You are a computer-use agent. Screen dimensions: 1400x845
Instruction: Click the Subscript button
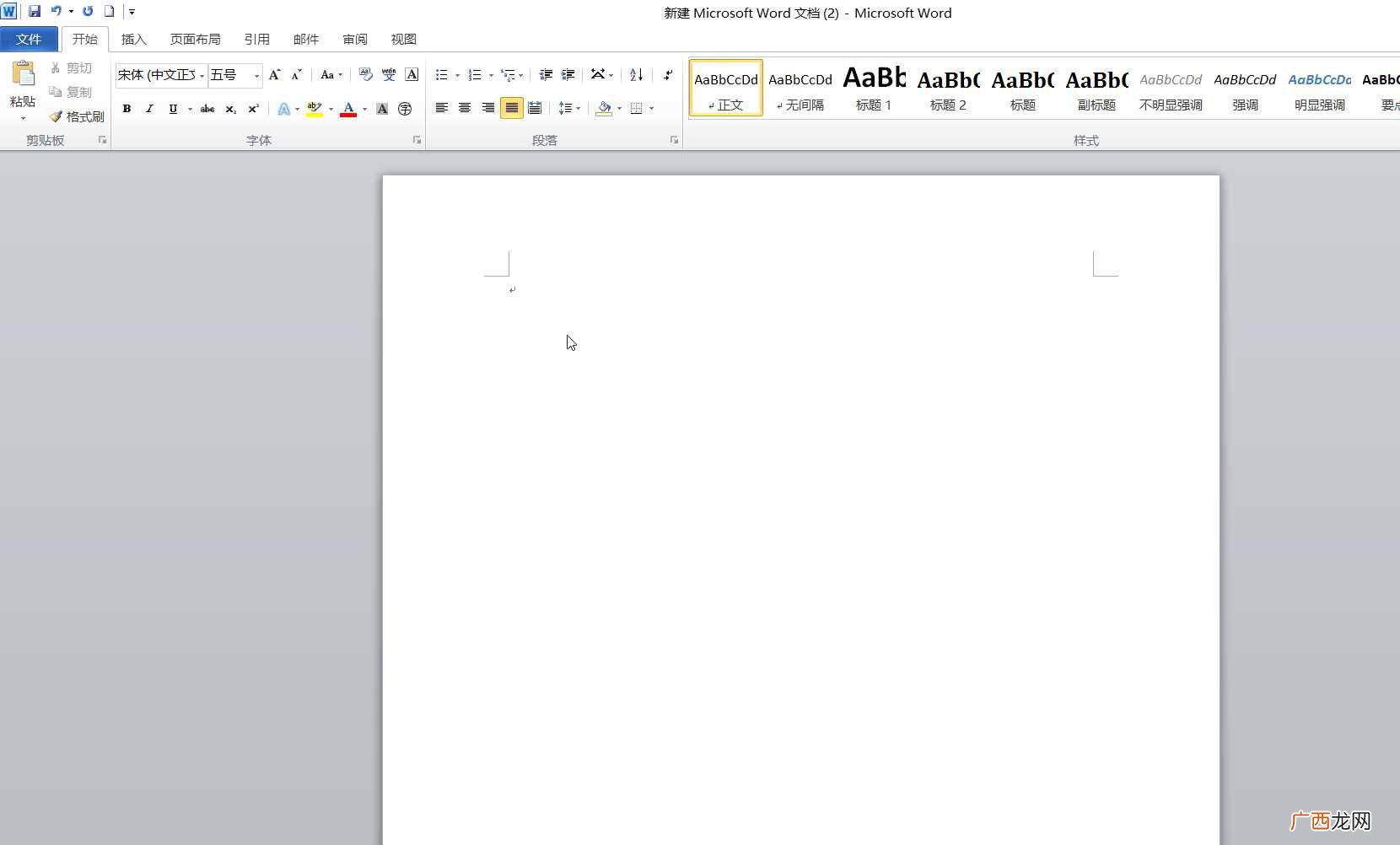[x=230, y=109]
